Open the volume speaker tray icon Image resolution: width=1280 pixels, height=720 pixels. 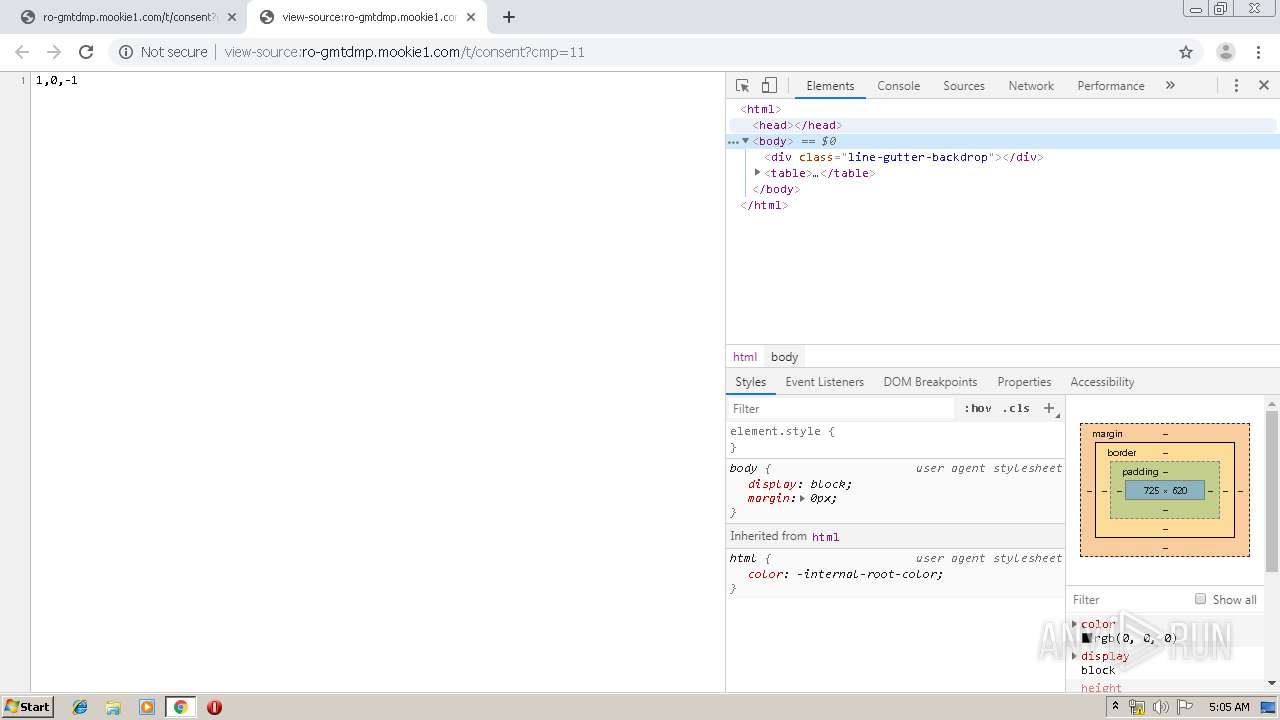(1160, 707)
